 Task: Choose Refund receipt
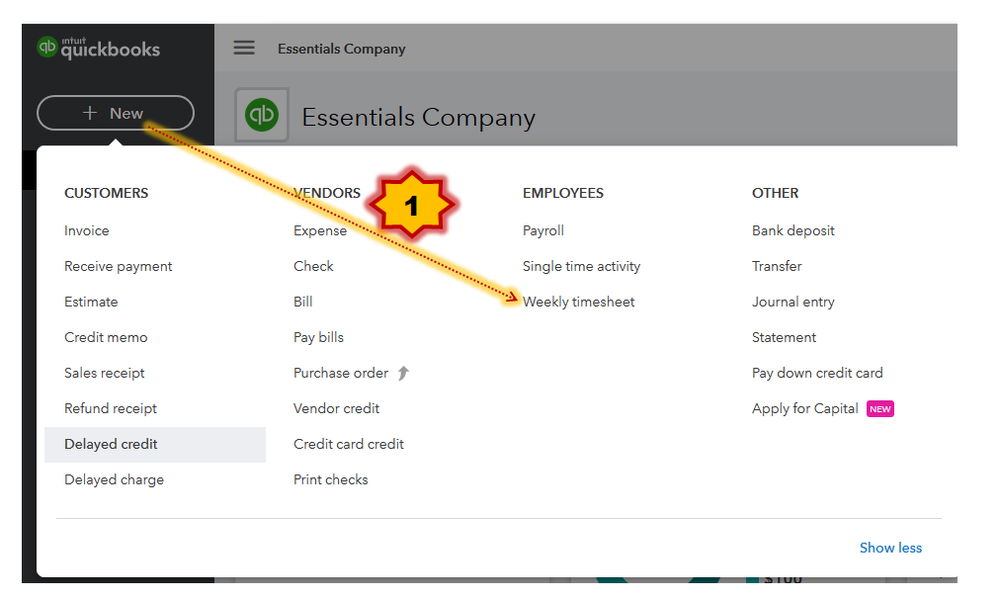[110, 409]
